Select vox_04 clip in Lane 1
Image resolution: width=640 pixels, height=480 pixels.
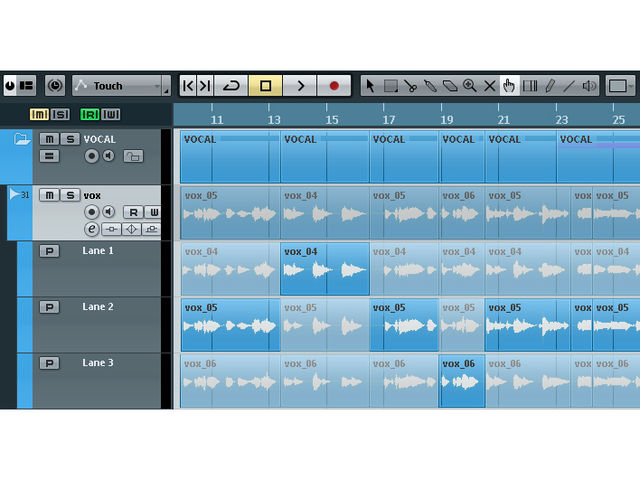tap(325, 269)
